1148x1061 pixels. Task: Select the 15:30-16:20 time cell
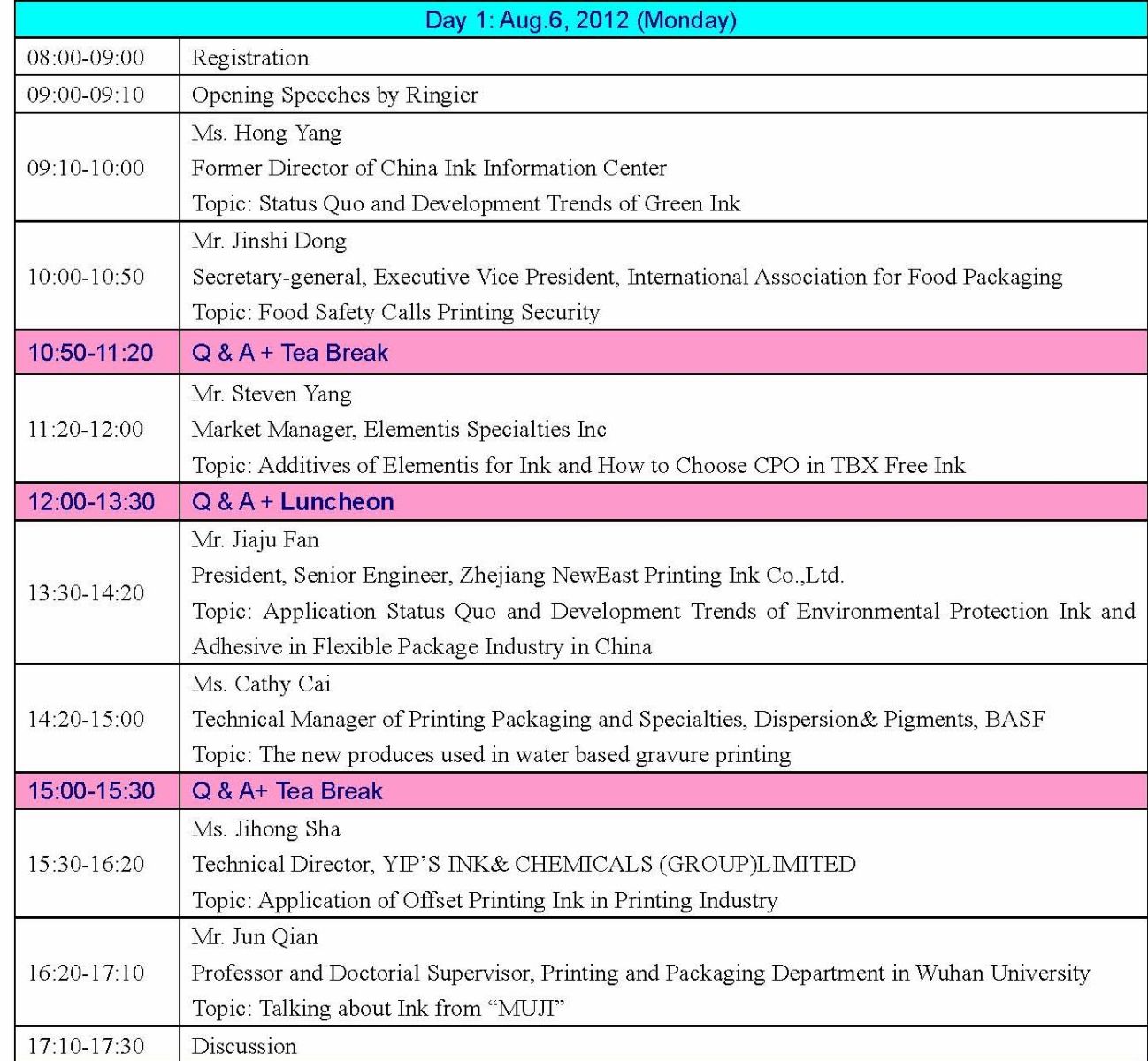(x=97, y=863)
